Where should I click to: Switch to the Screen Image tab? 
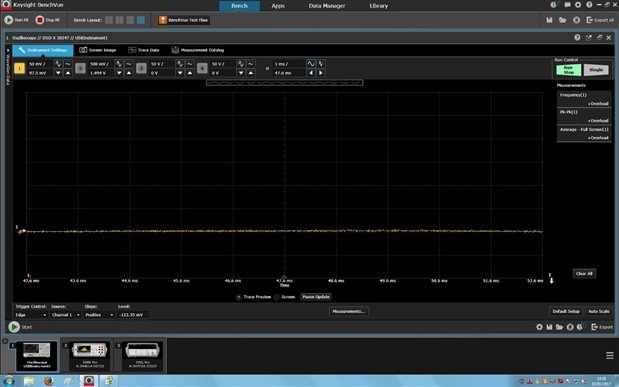coord(98,50)
